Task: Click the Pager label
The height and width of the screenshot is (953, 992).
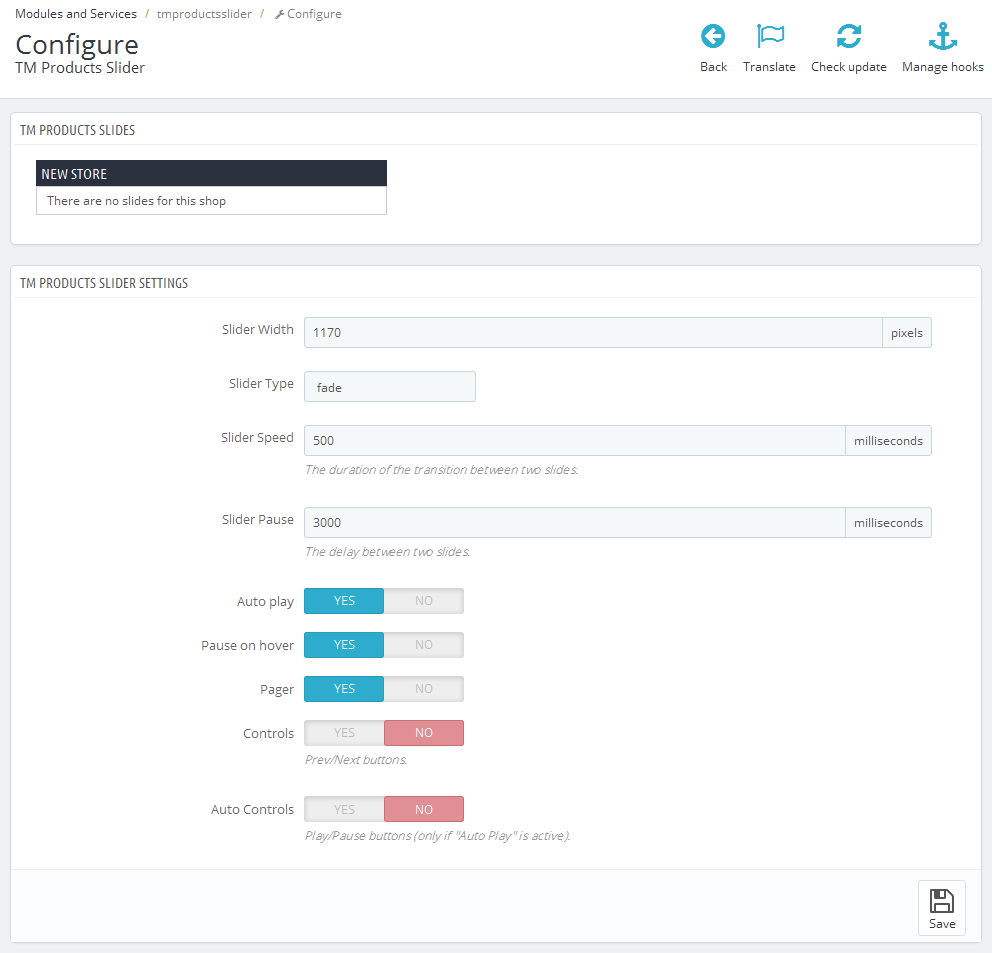Action: pyautogui.click(x=277, y=689)
